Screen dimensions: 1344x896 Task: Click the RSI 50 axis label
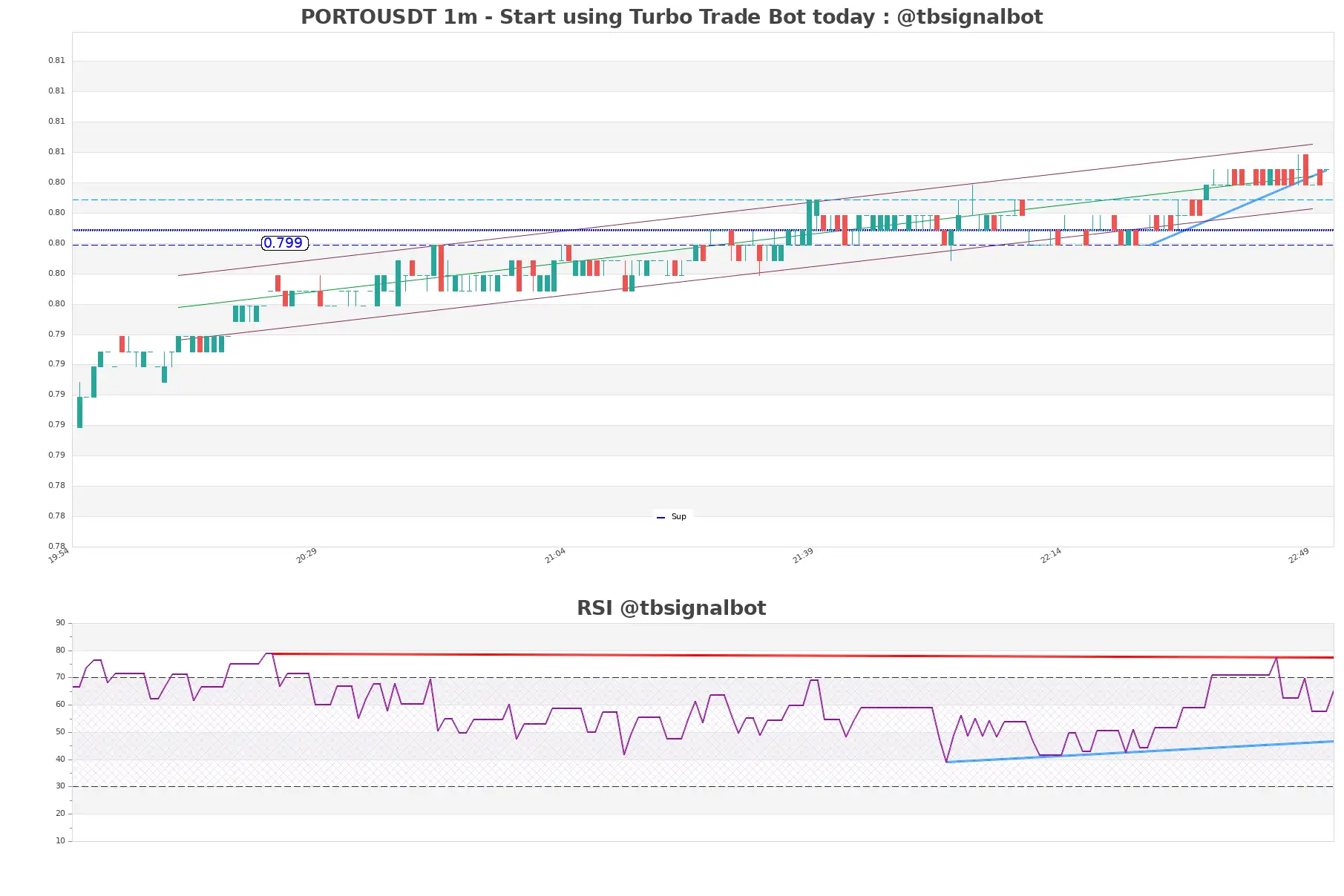(x=60, y=732)
